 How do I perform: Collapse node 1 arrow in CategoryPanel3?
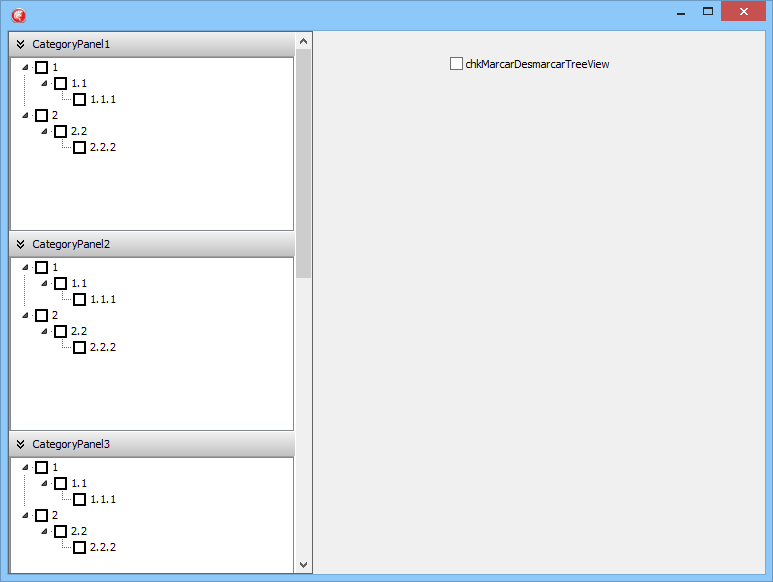coord(25,467)
